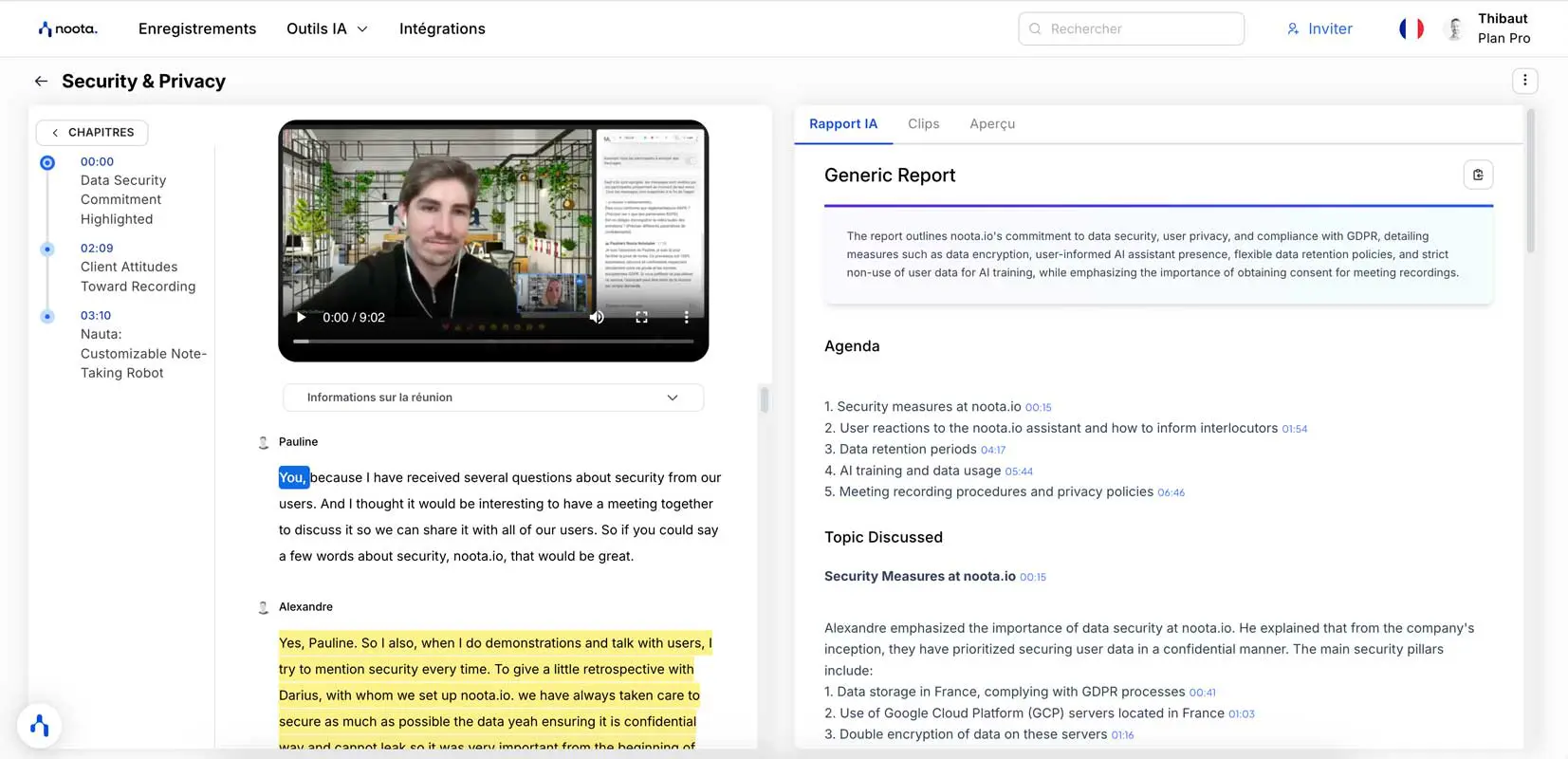Enter fullscreen video mode
This screenshot has width=1568, height=759.
point(641,317)
